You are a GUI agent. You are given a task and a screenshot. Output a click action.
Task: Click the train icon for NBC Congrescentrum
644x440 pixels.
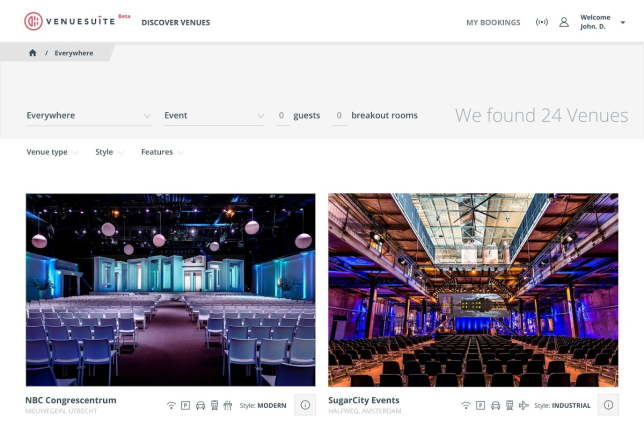coord(214,405)
